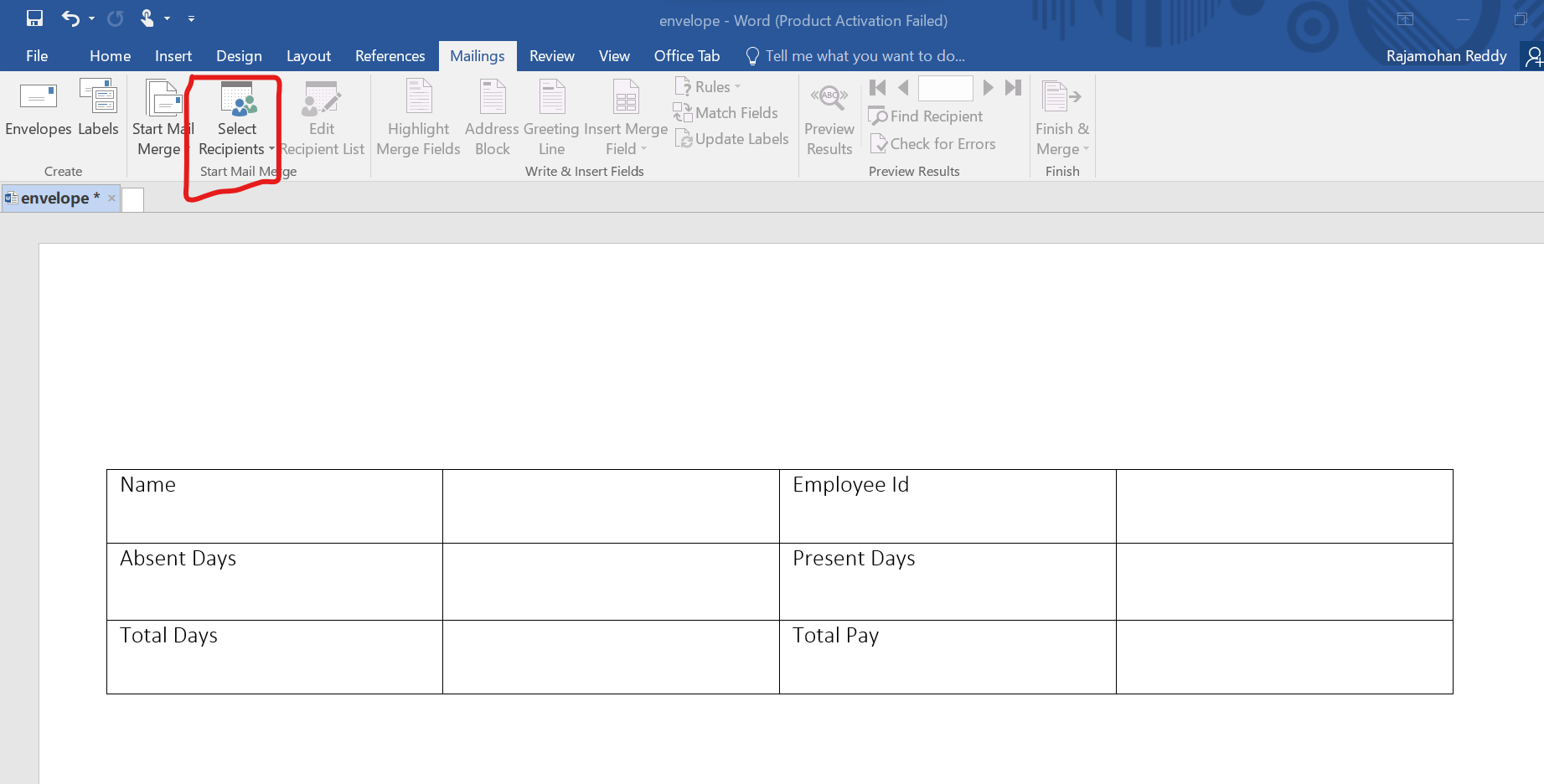Open Ribbon Display Options icon

tap(1405, 19)
